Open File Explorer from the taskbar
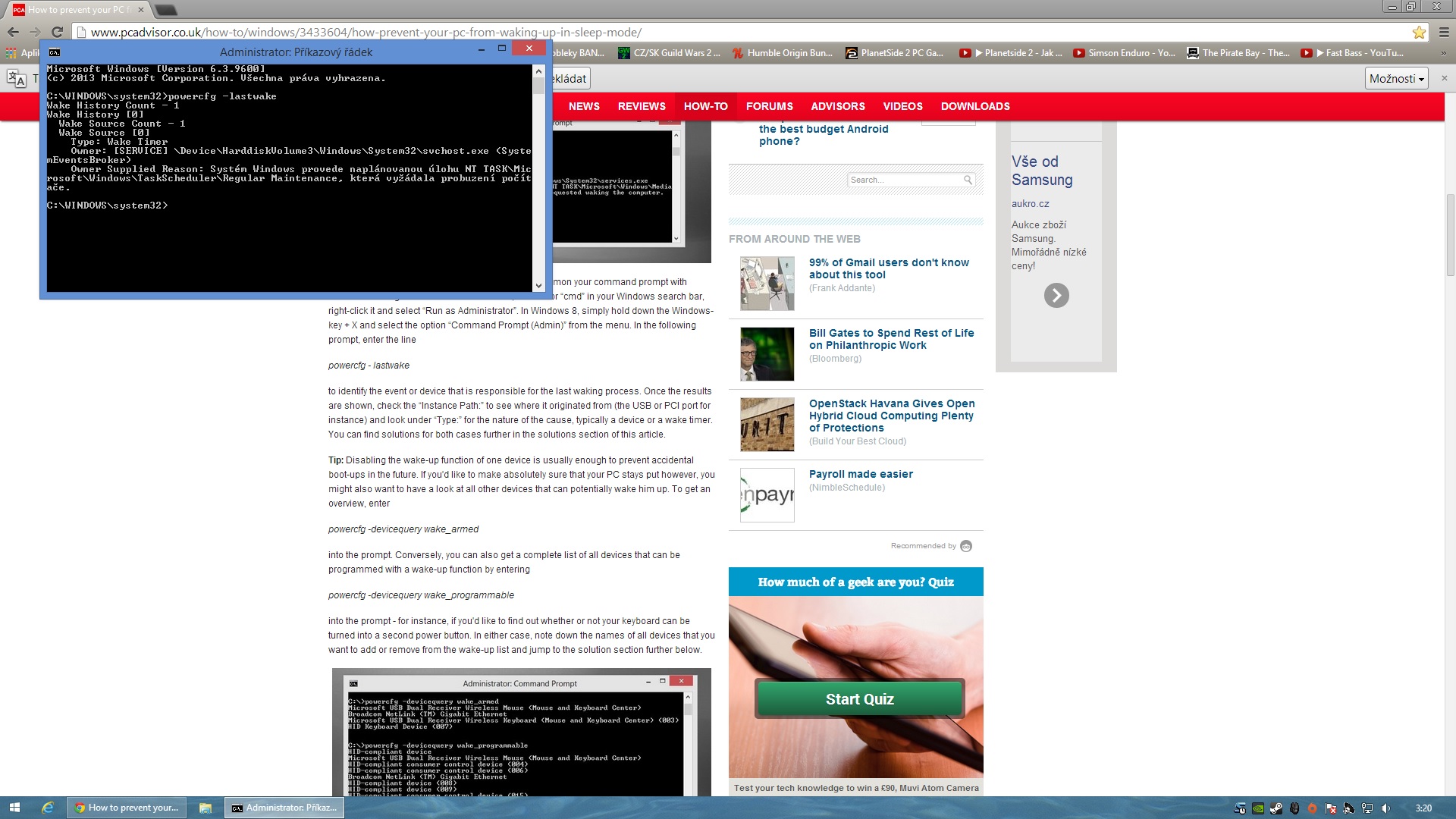Image resolution: width=1456 pixels, height=819 pixels. pyautogui.click(x=205, y=808)
